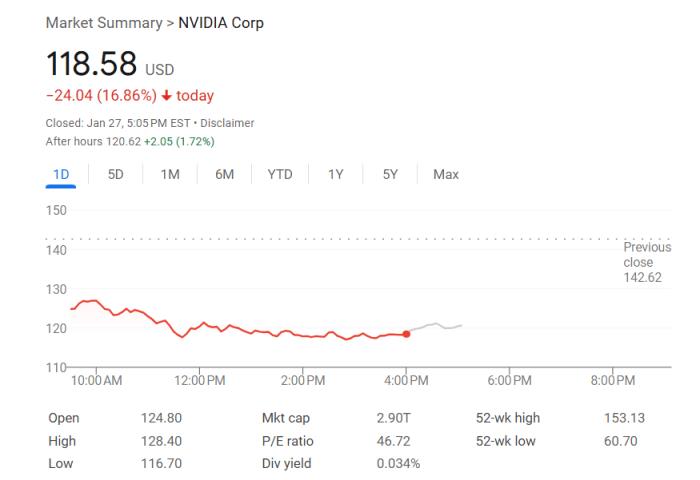Click the grey after-hours chart line
Image resolution: width=700 pixels, height=480 pixels.
click(x=434, y=326)
